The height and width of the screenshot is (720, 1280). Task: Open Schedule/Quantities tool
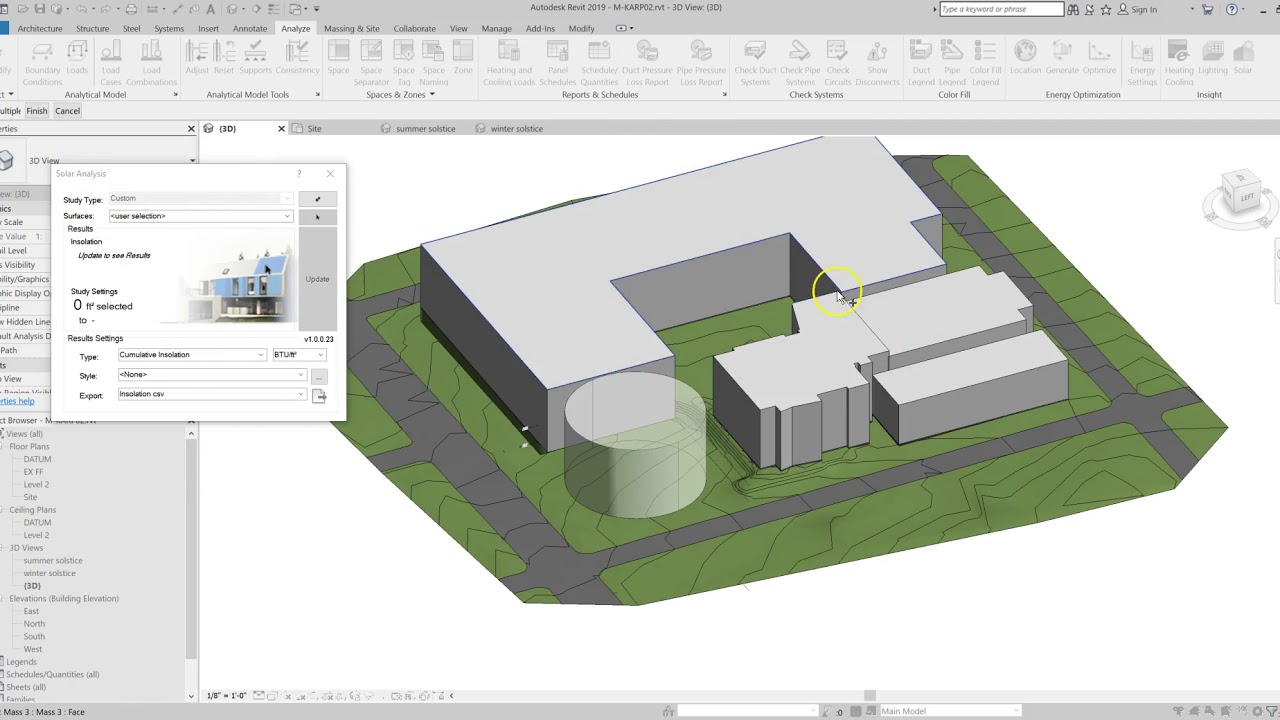[x=599, y=62]
